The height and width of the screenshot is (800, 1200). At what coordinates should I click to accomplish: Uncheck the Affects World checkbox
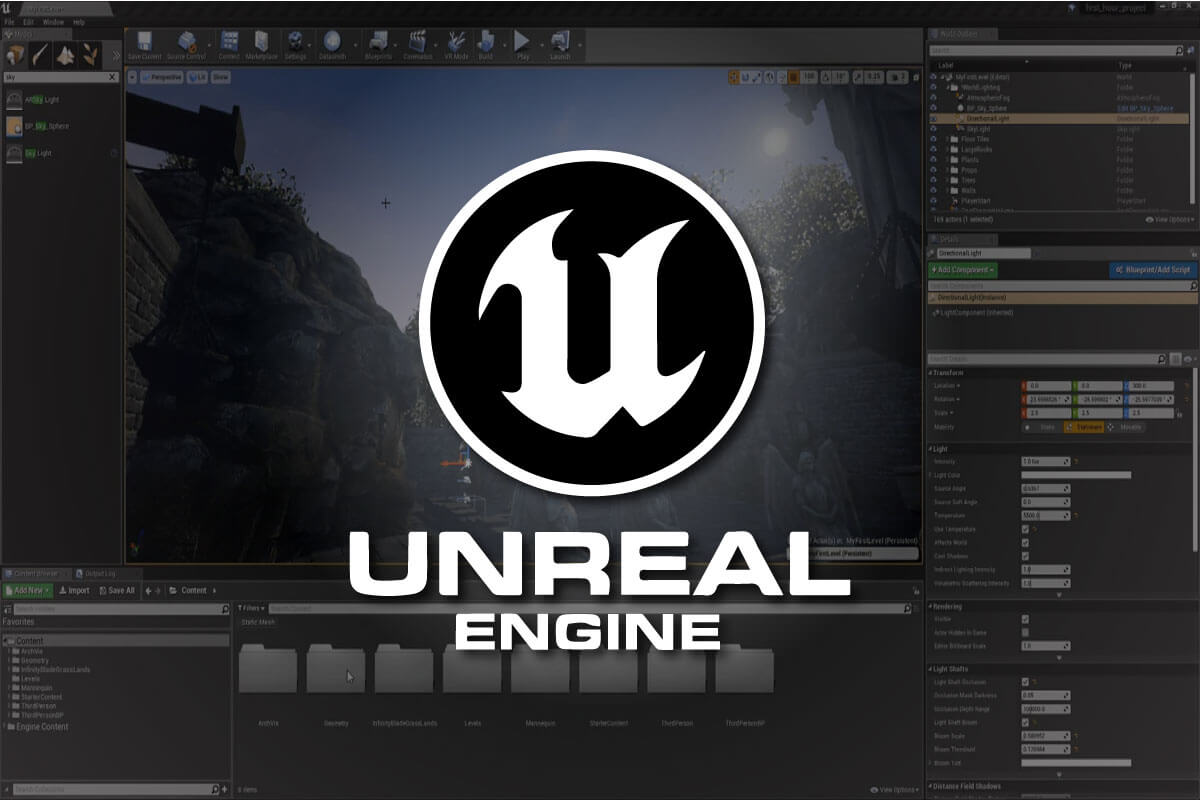pos(1025,543)
